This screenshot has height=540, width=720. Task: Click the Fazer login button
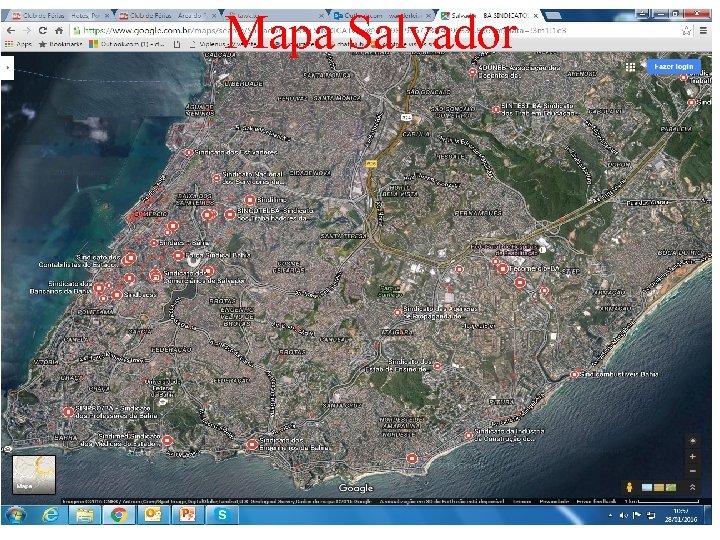click(673, 67)
